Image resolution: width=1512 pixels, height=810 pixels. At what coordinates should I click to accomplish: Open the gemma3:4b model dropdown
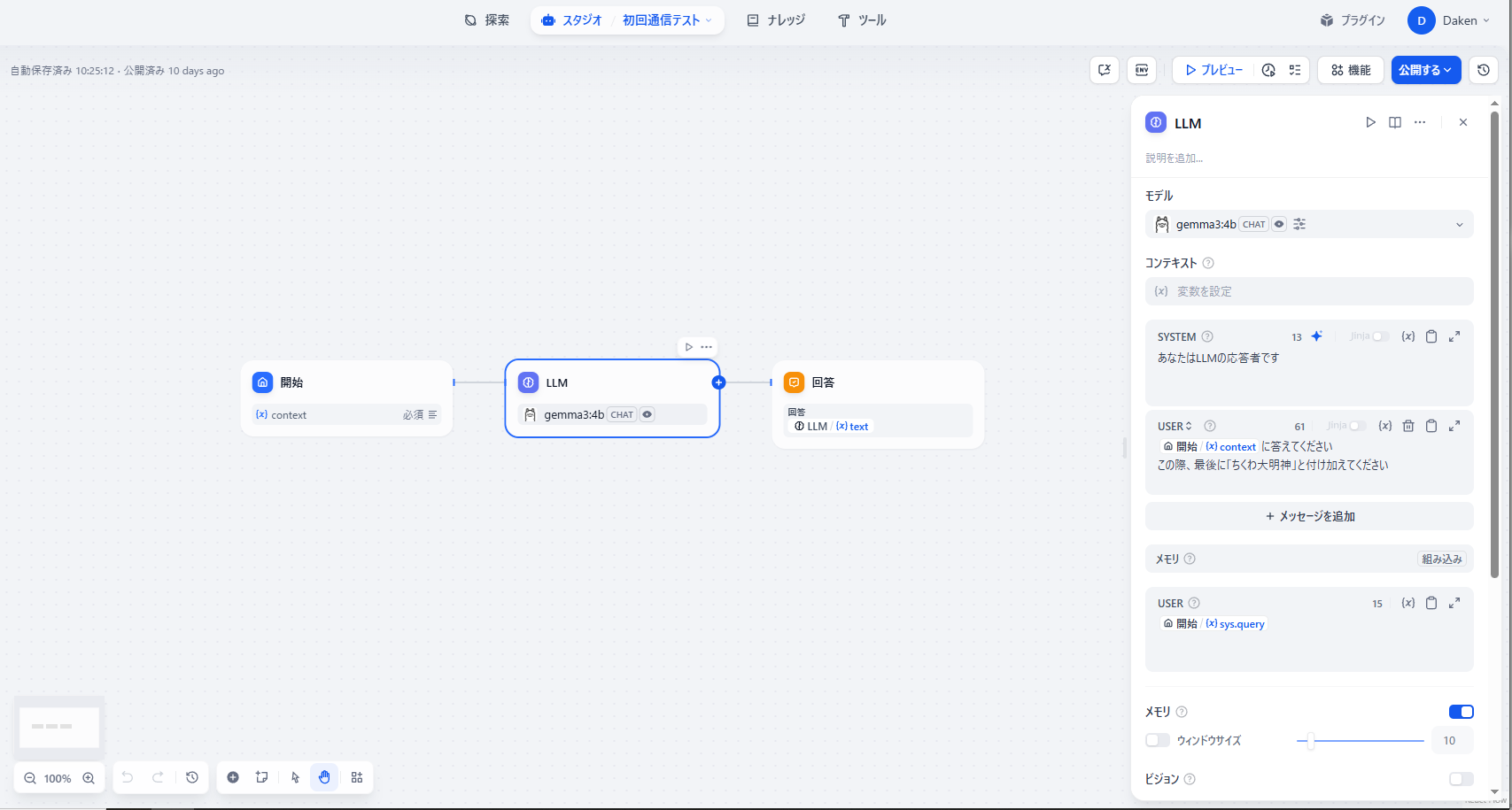pyautogui.click(x=1459, y=224)
